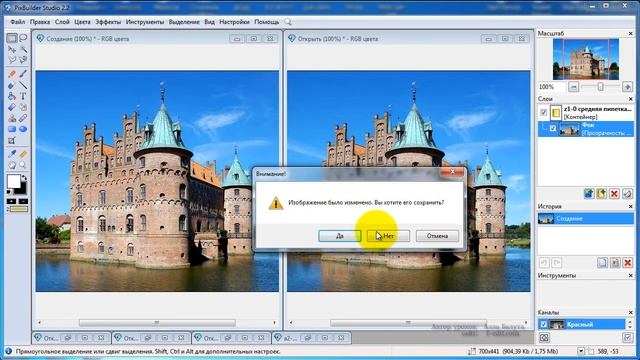
Task: Open the status bar dropdown arrow
Action: point(581,351)
